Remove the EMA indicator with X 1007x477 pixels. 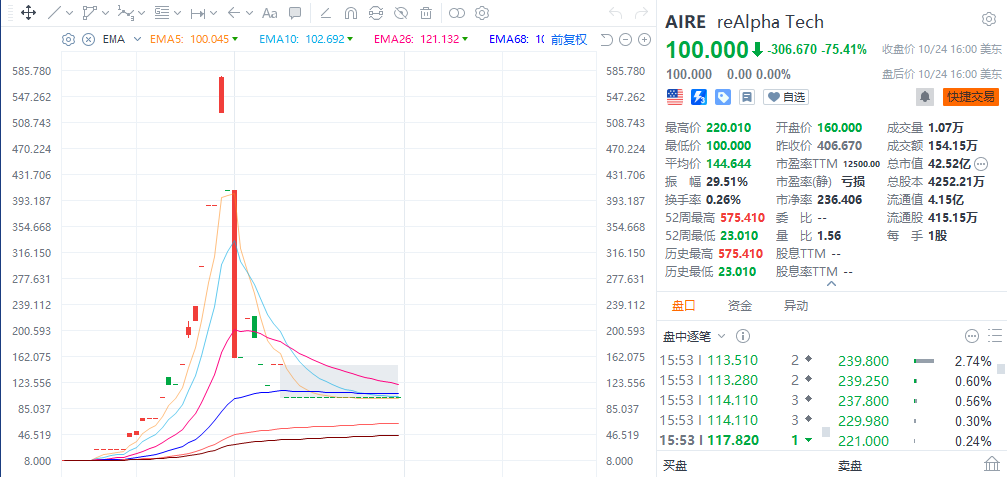(x=88, y=39)
